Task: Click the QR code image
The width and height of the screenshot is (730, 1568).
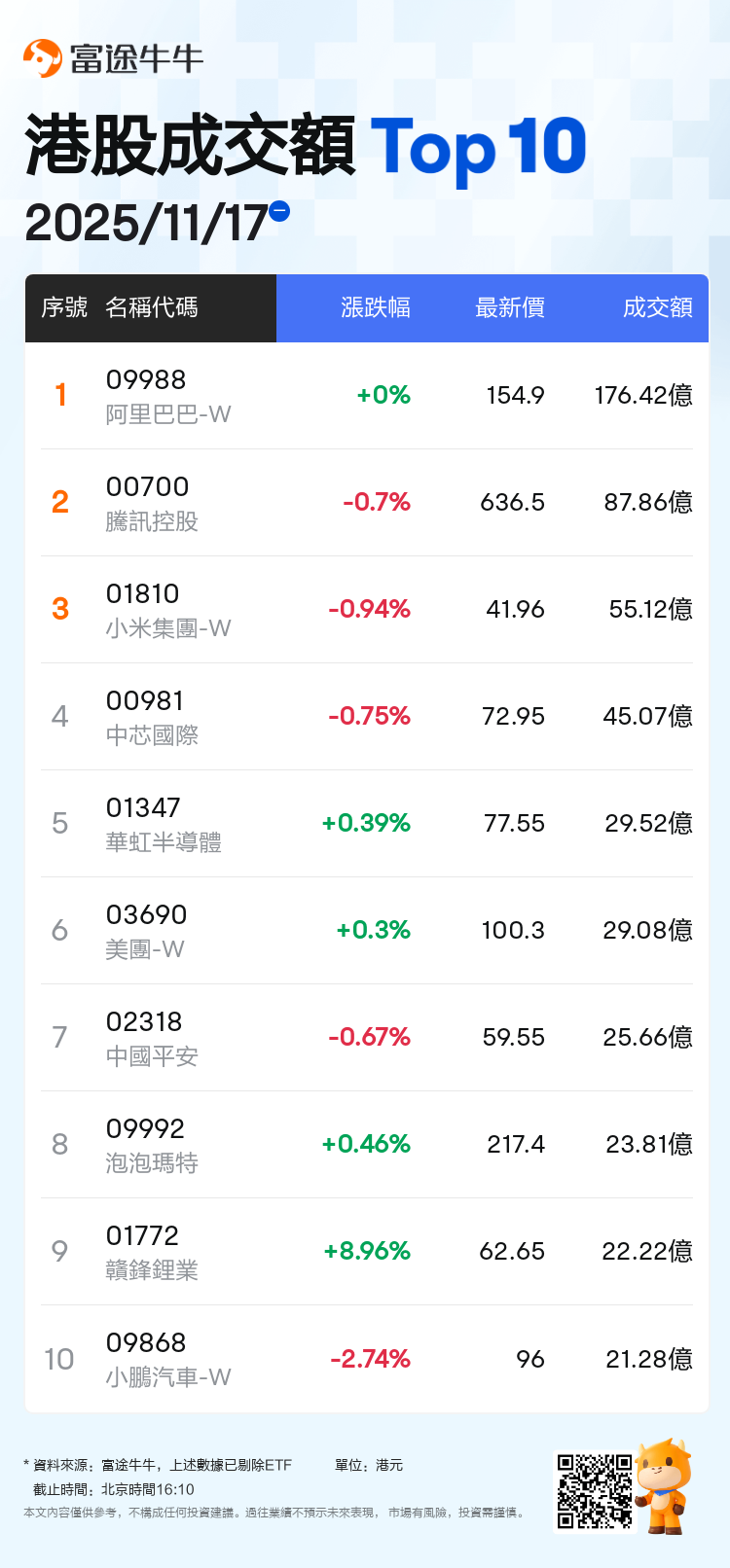Action: tap(594, 1491)
